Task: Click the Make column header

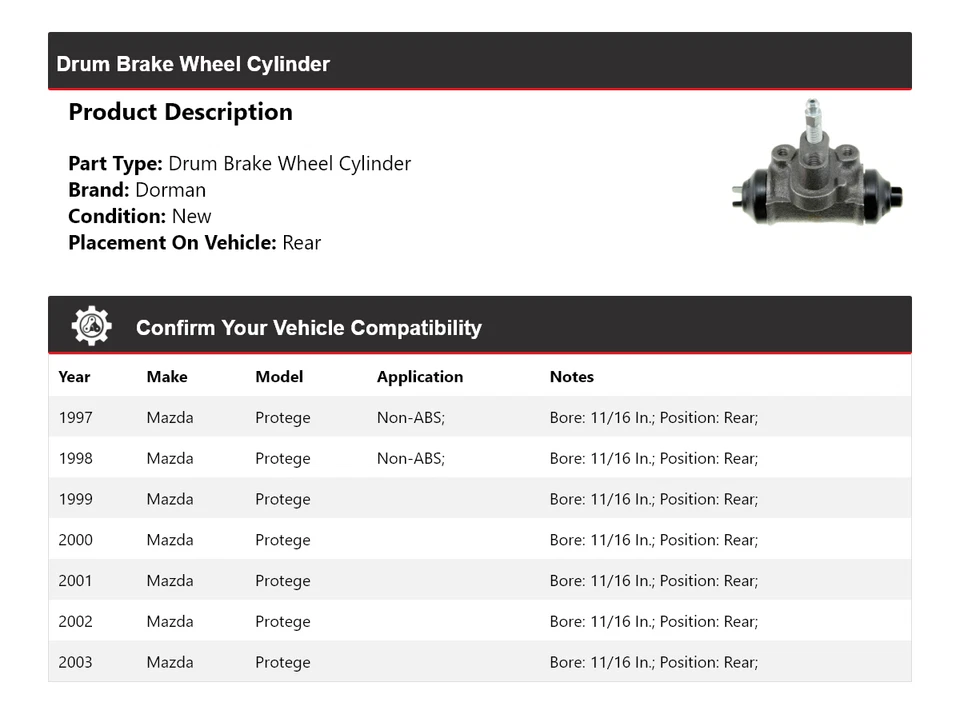Action: point(167,377)
